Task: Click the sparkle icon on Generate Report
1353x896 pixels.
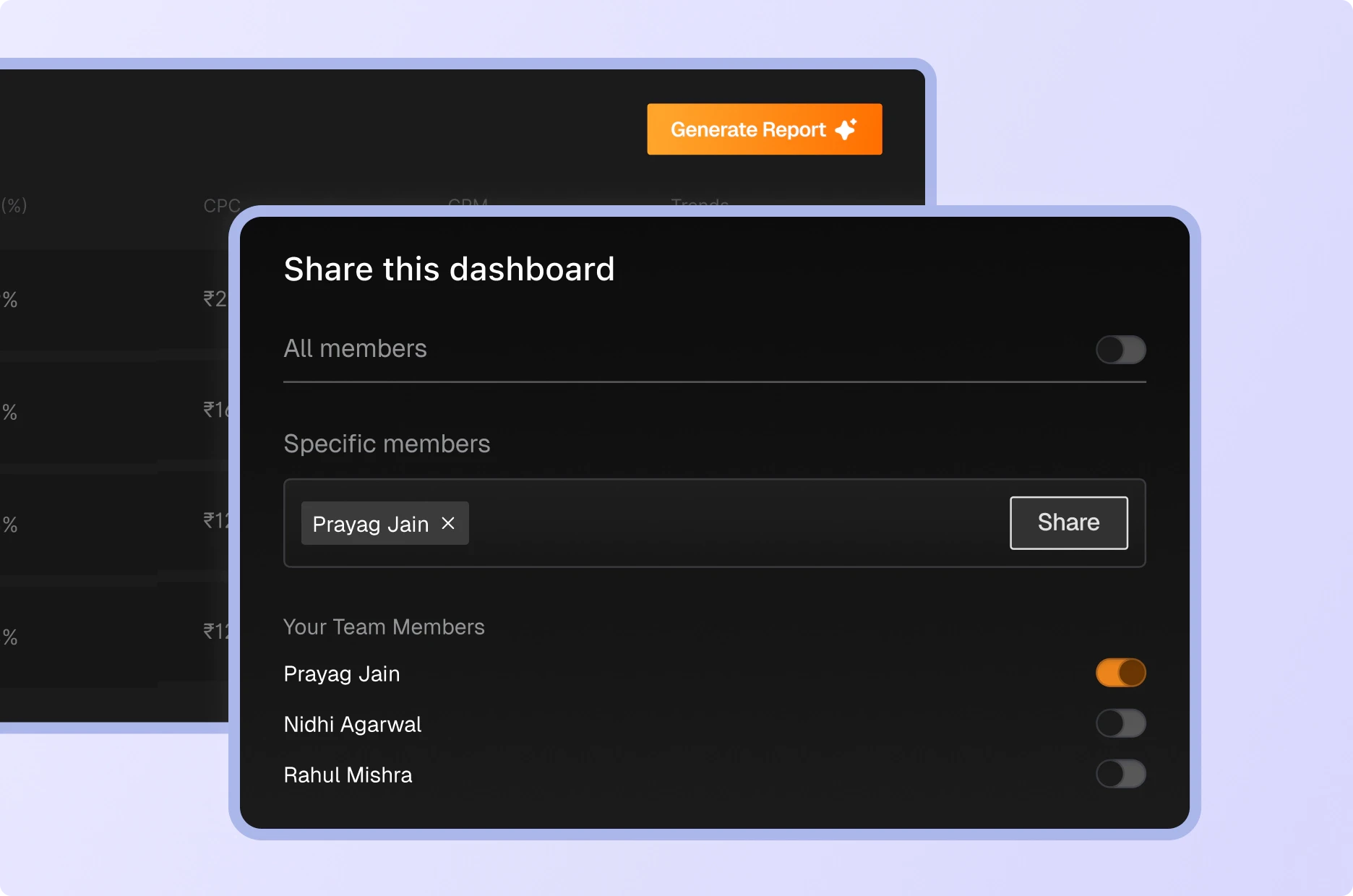Action: click(846, 129)
